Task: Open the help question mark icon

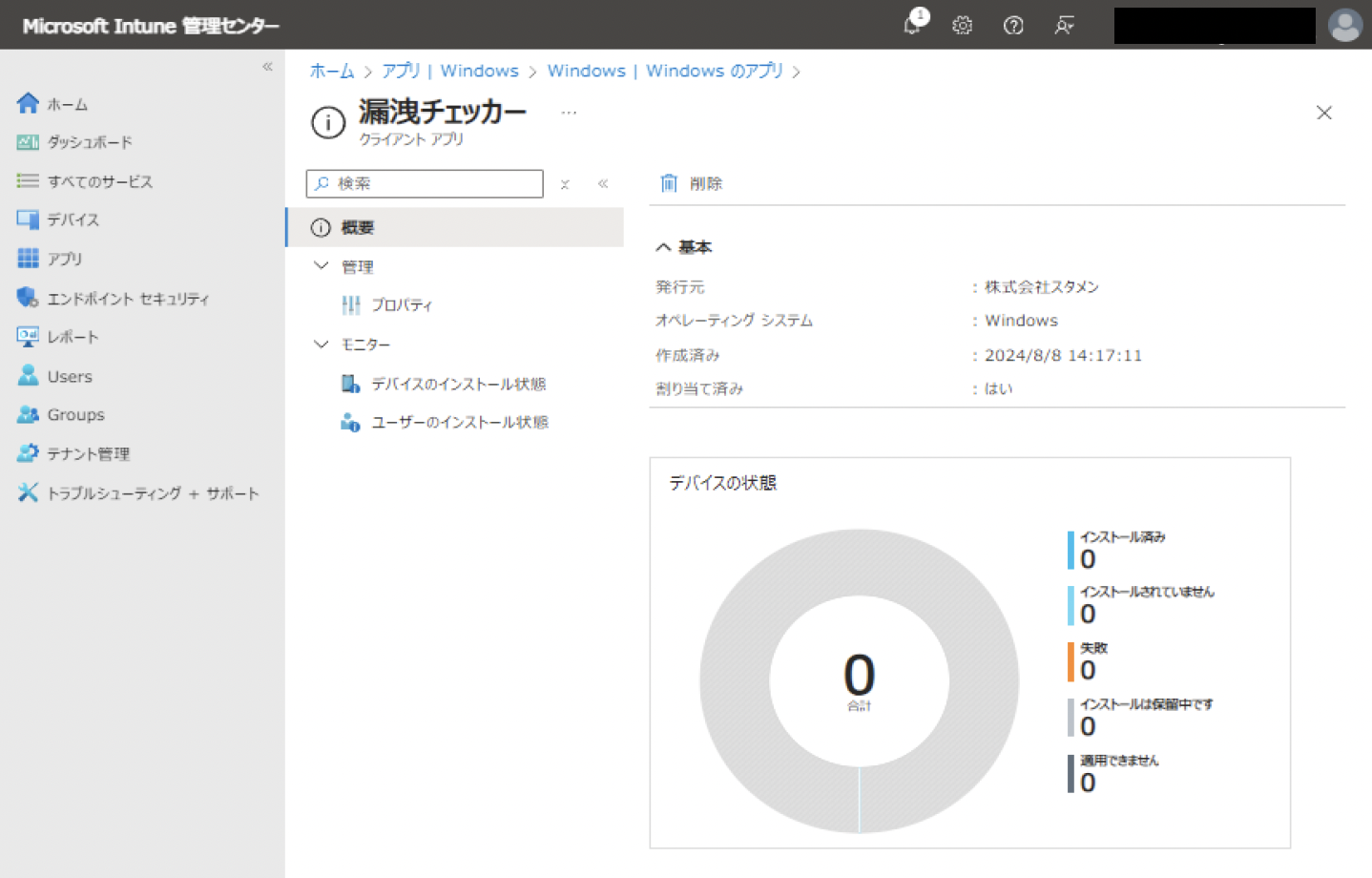Action: pos(1013,26)
